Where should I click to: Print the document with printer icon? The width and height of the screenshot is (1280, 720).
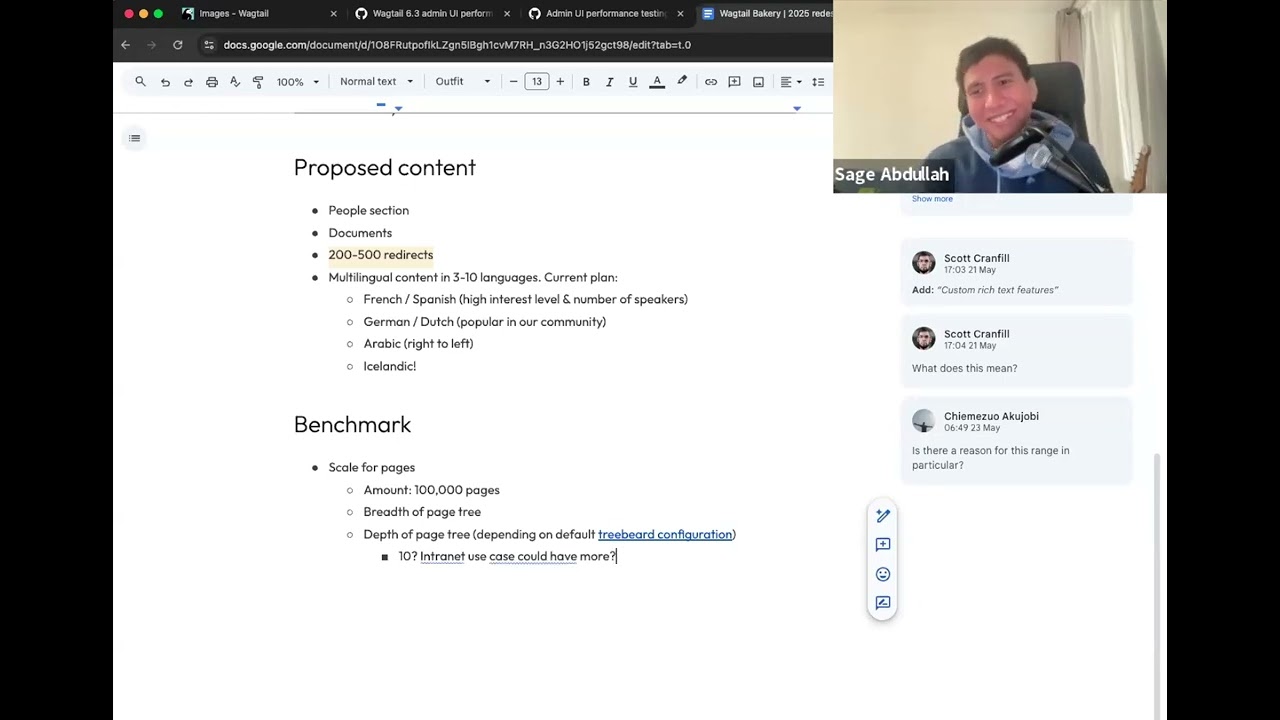212,82
